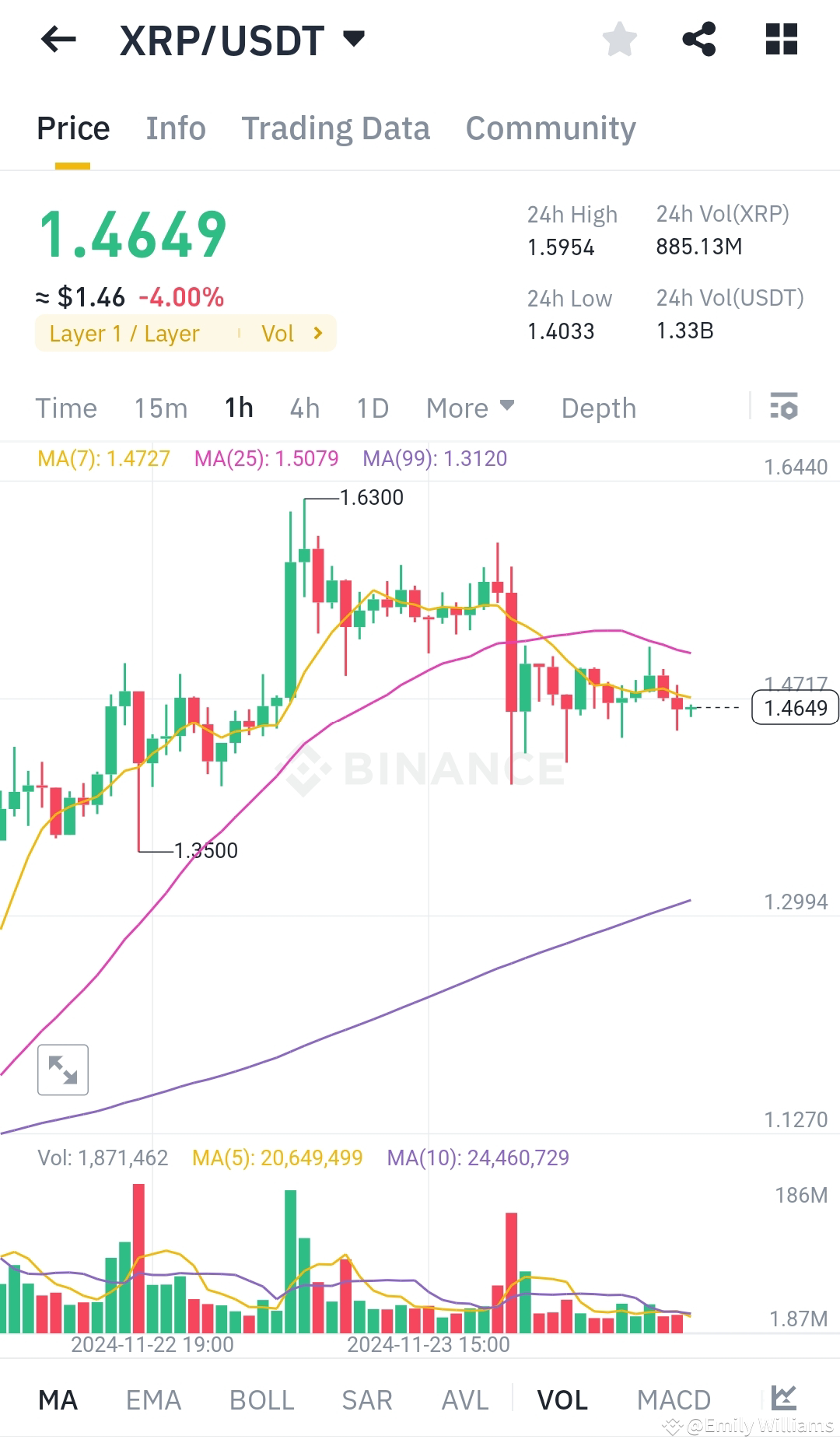Select the SAR indicator
Viewport: 840px width, 1443px height.
click(x=366, y=1398)
